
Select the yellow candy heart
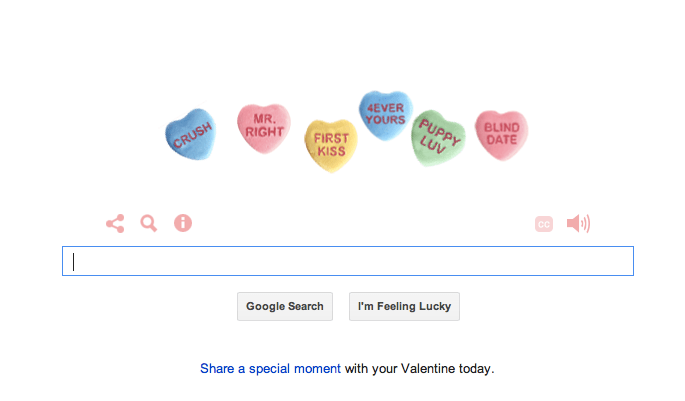pyautogui.click(x=330, y=144)
